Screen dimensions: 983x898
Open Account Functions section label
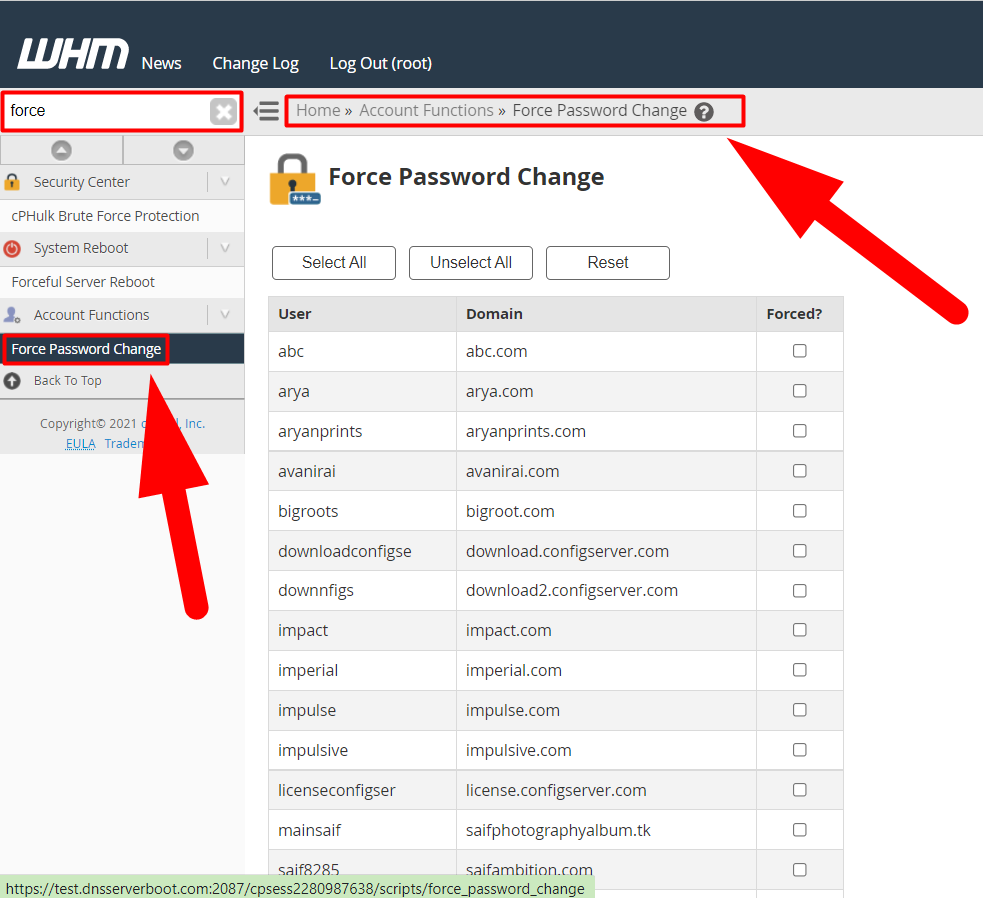[x=92, y=315]
